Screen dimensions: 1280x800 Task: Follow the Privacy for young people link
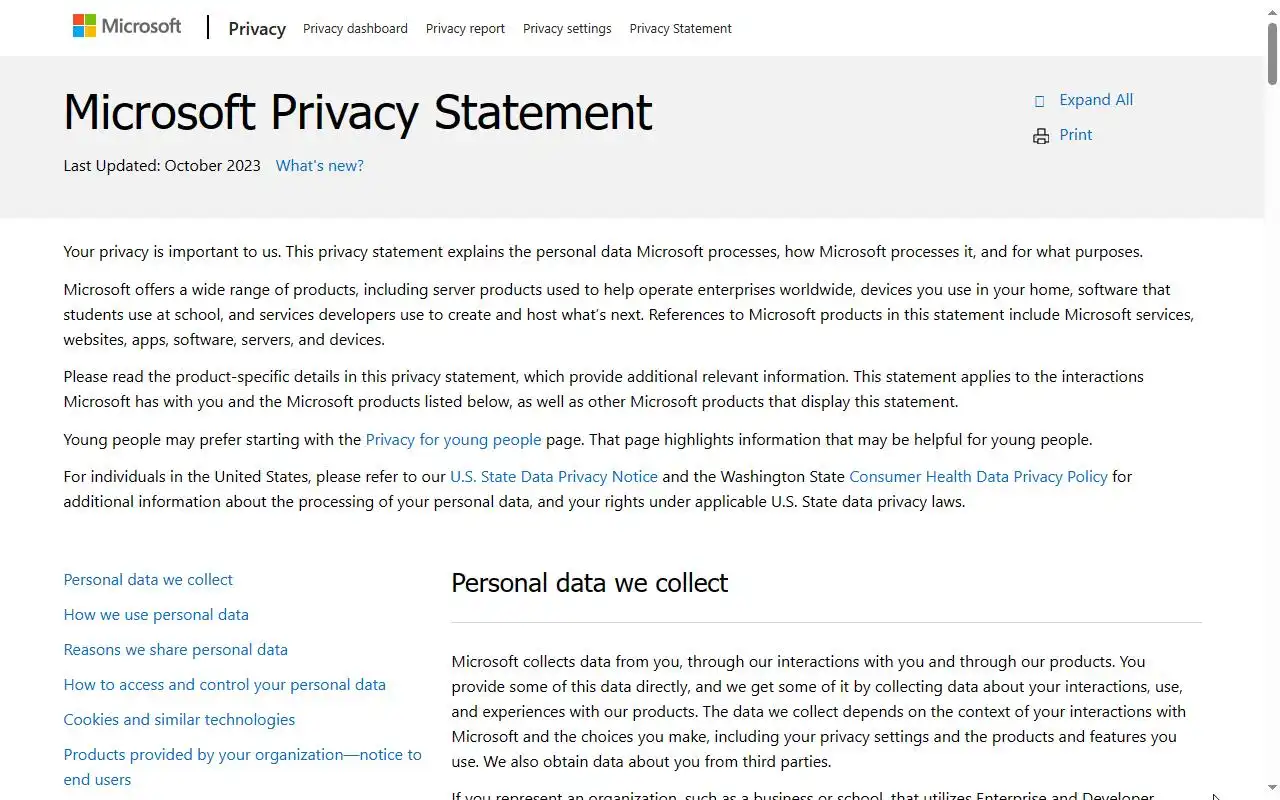point(453,440)
